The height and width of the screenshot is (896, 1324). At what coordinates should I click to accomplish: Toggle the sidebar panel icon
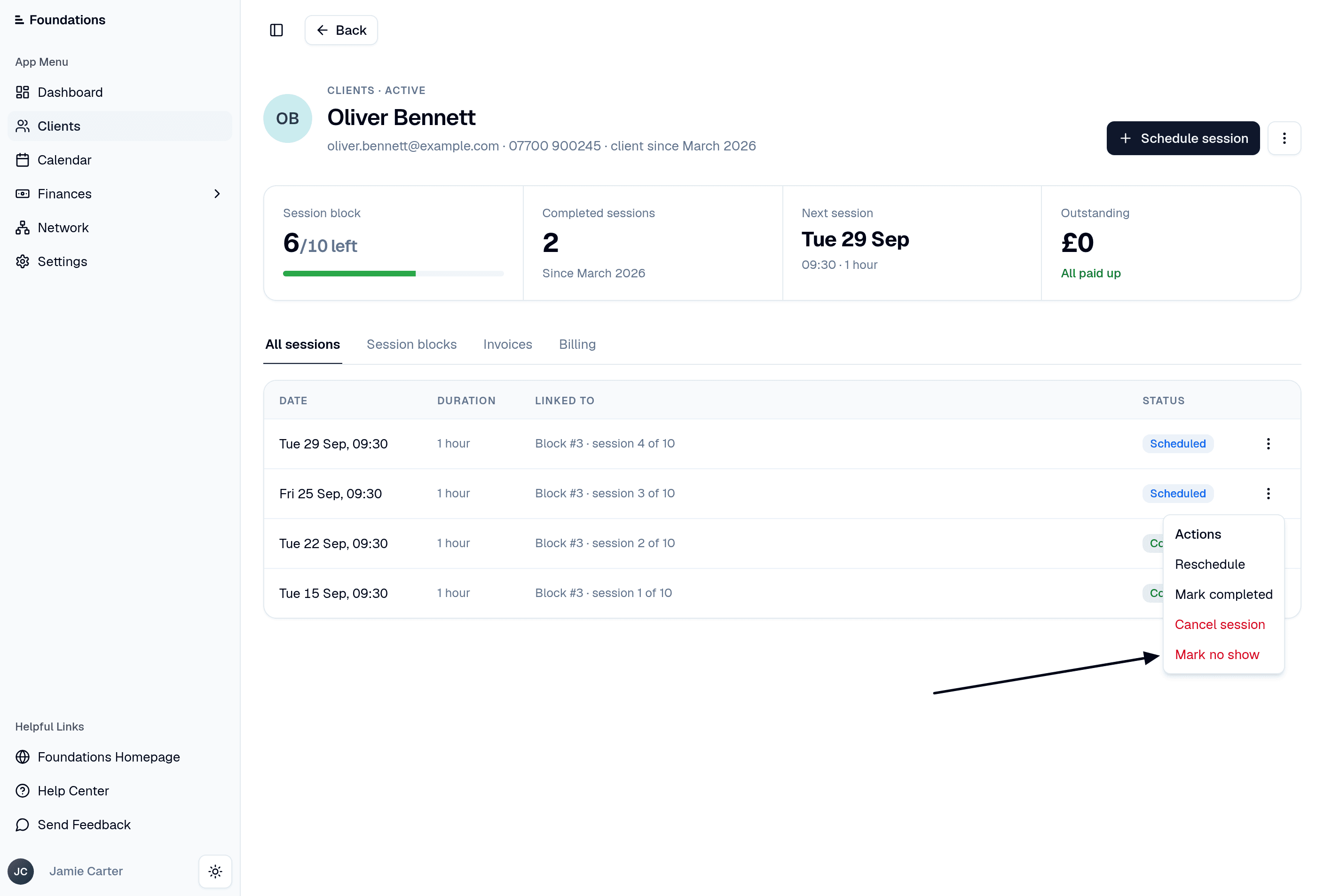click(276, 30)
